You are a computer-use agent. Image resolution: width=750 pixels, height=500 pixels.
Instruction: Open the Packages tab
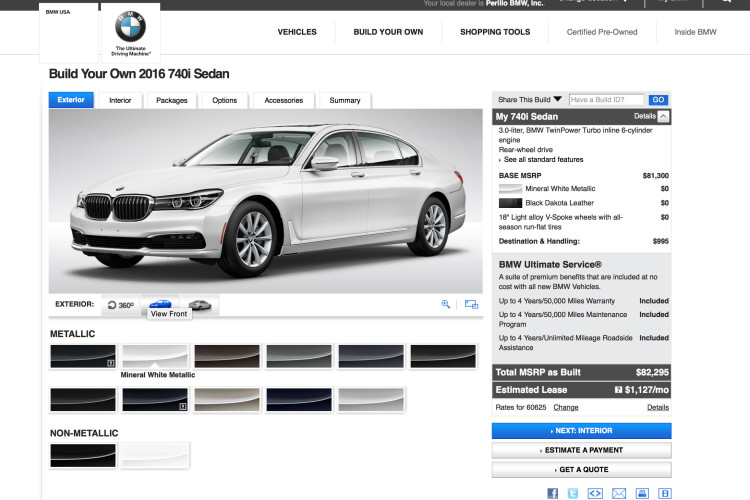click(x=172, y=100)
